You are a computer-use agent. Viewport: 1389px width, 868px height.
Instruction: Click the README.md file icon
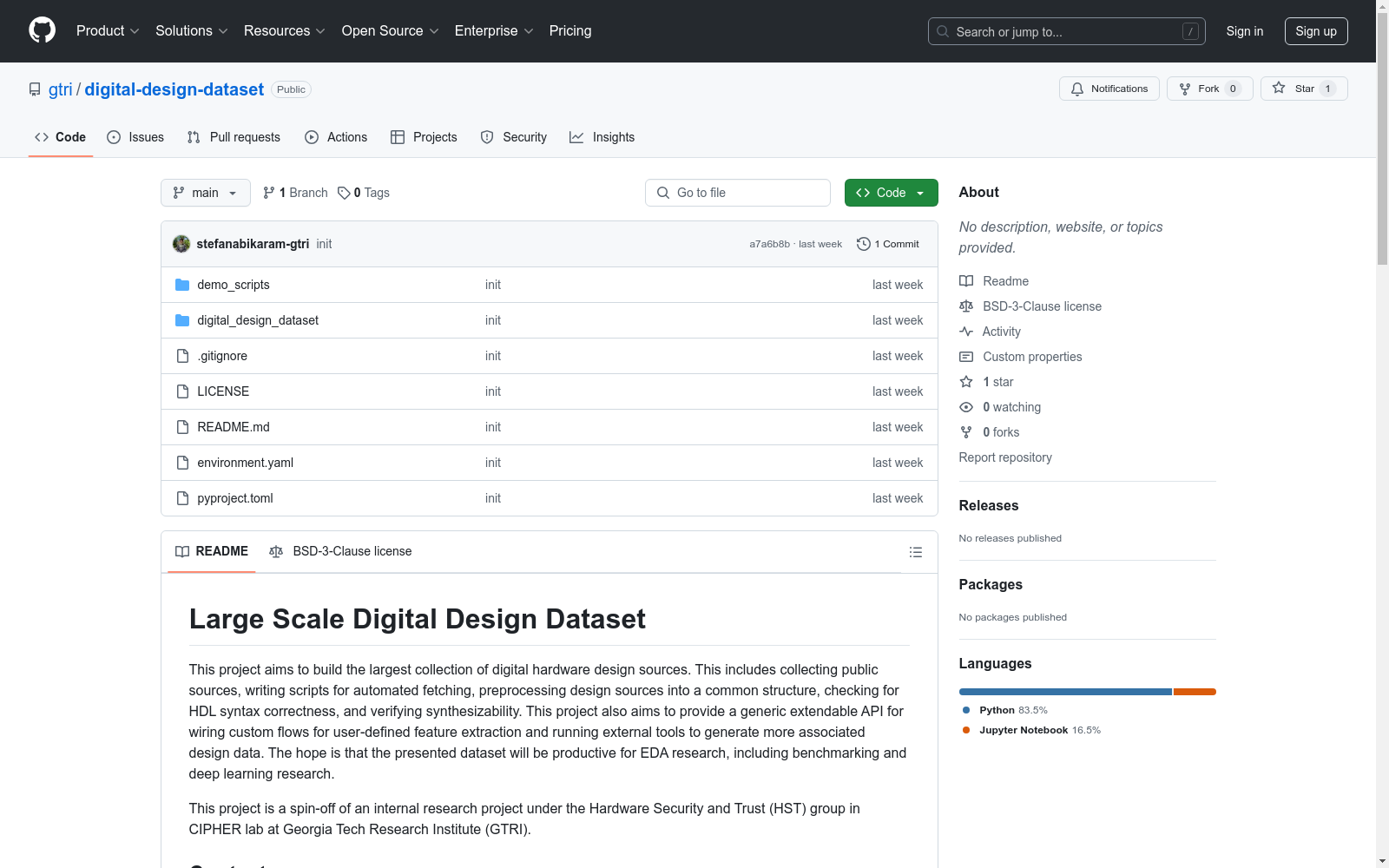tap(182, 427)
